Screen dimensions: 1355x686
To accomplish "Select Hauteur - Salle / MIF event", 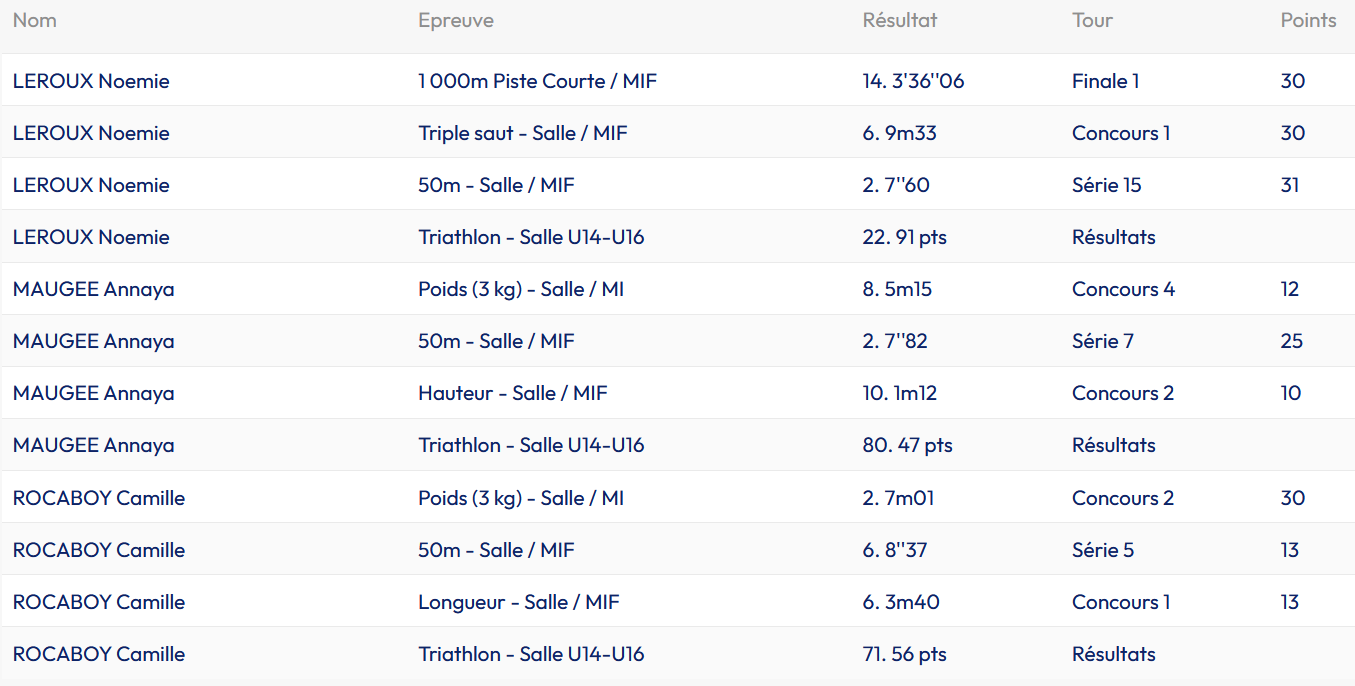I will [x=512, y=394].
